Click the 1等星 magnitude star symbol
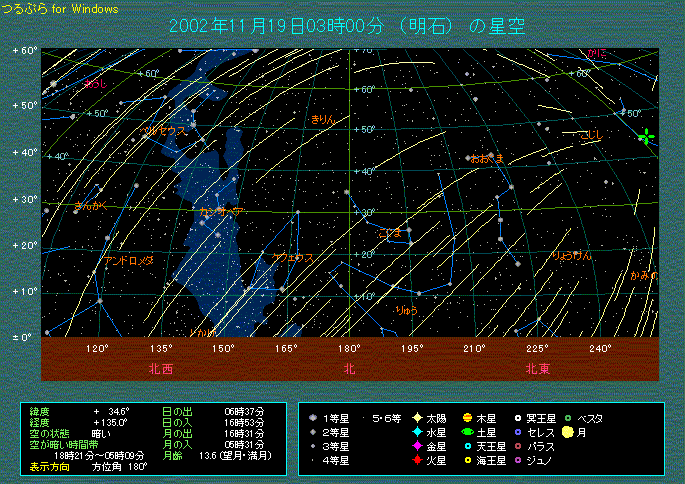 pos(314,418)
